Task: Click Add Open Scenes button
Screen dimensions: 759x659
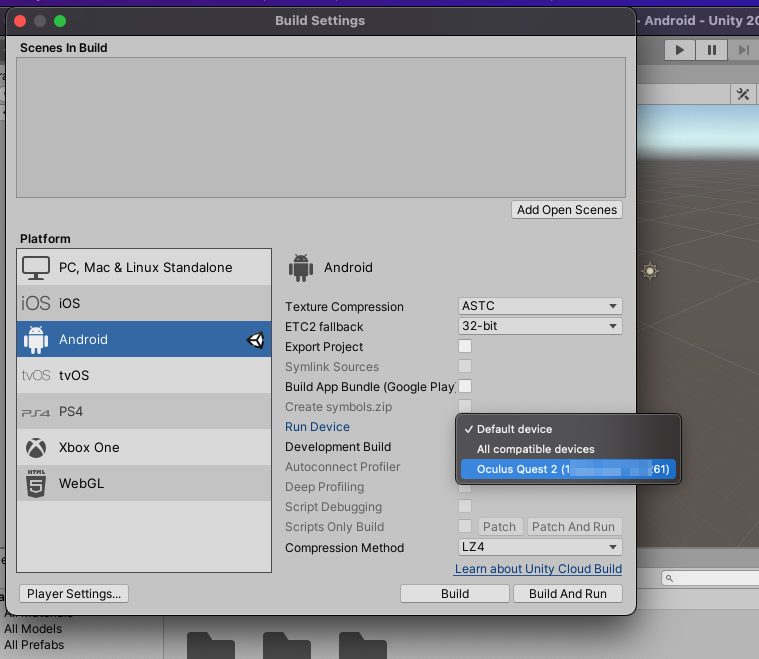Action: [x=567, y=210]
